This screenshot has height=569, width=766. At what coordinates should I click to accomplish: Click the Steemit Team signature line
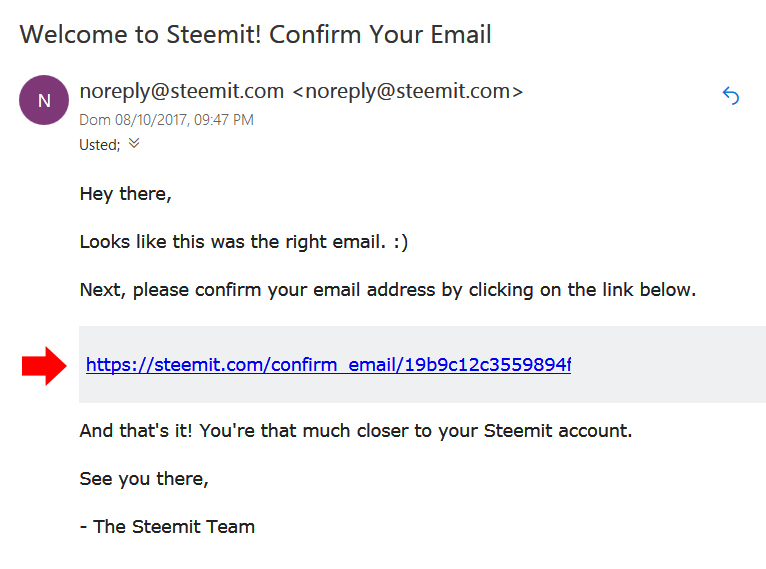click(167, 526)
